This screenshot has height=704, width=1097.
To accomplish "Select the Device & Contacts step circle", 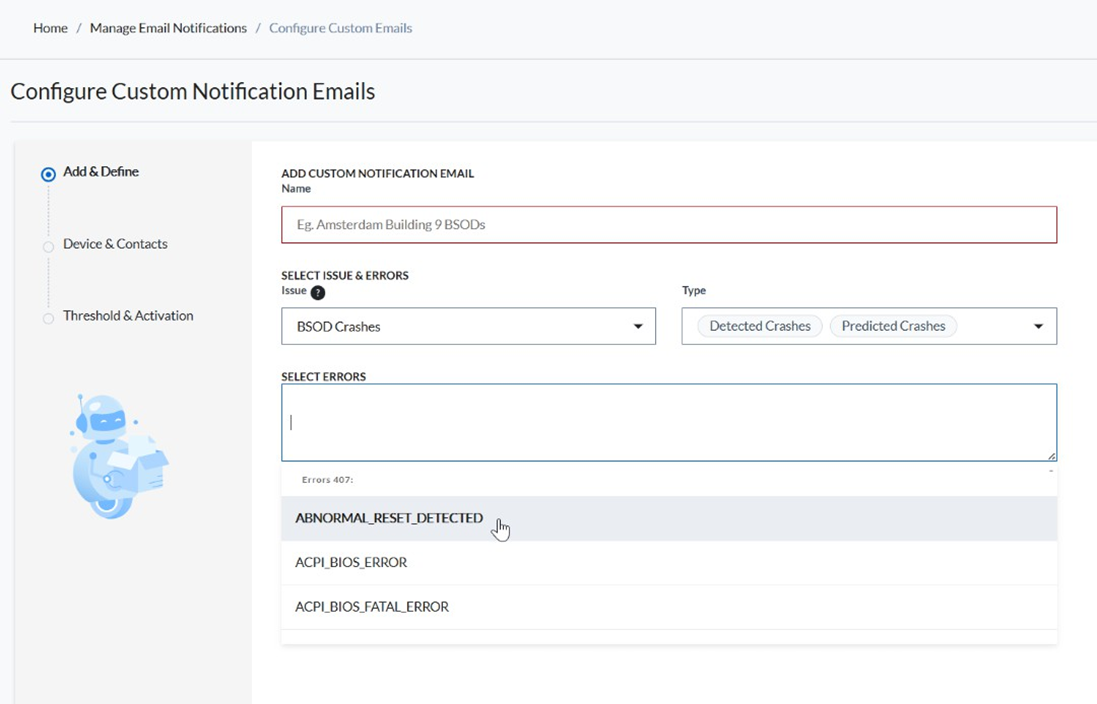I will tap(48, 246).
